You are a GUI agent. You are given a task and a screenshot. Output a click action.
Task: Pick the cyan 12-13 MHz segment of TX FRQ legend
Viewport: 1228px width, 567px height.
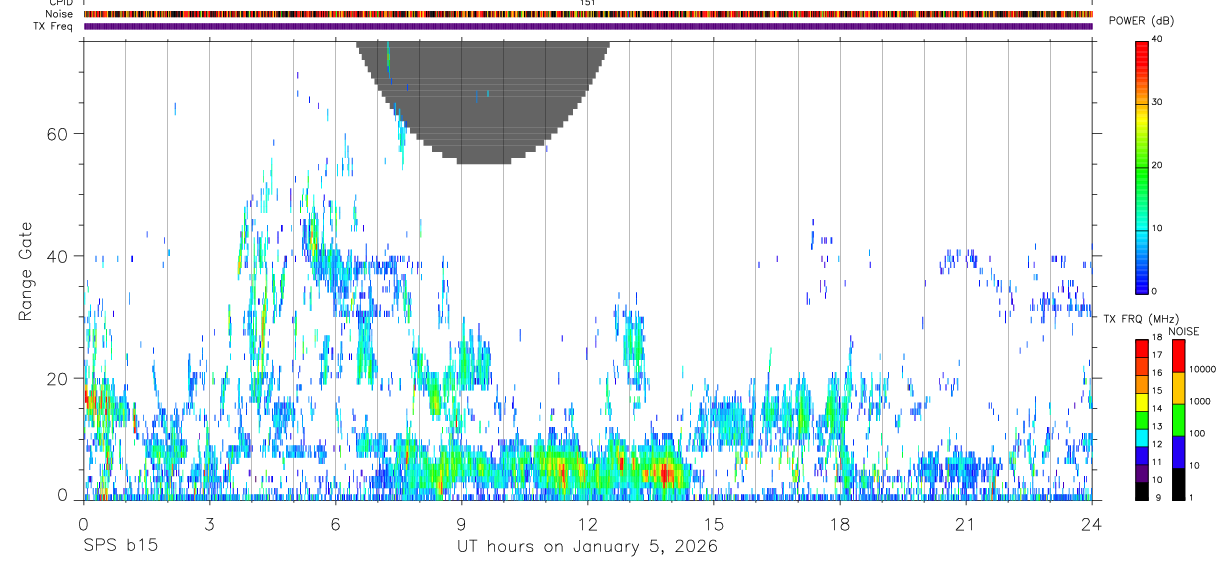point(1141,437)
